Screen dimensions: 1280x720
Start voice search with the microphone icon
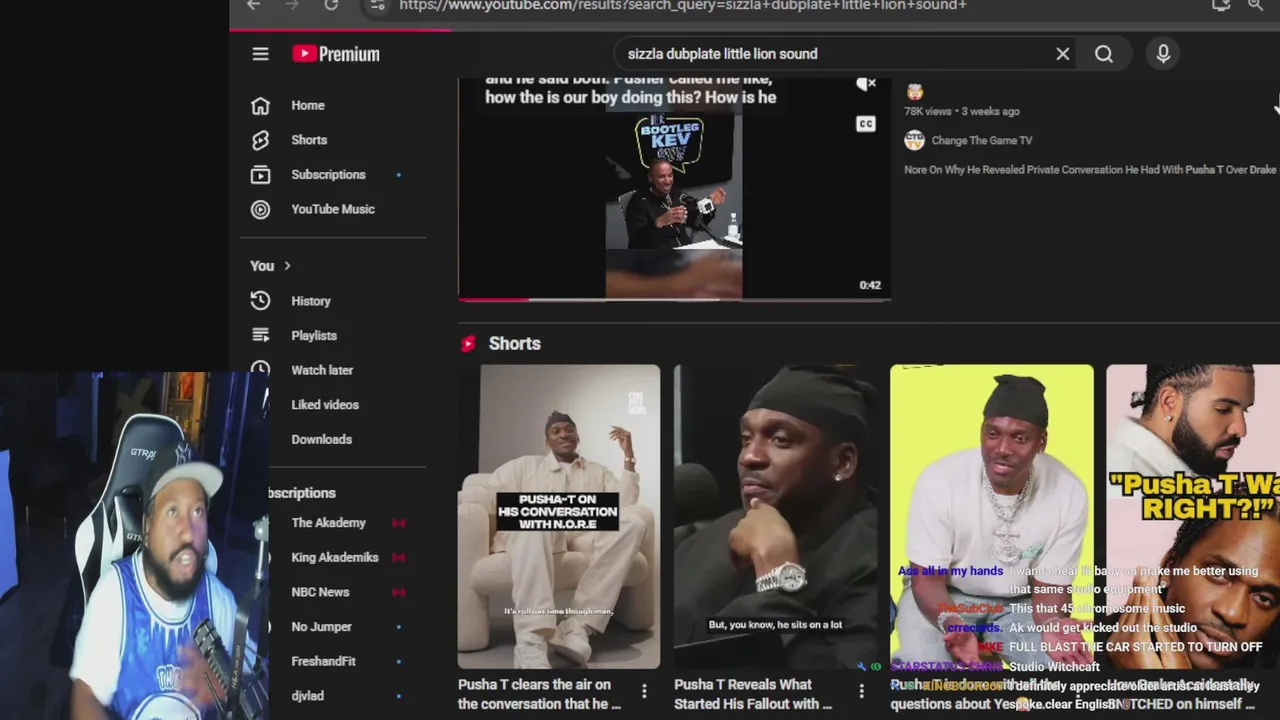pos(1163,54)
